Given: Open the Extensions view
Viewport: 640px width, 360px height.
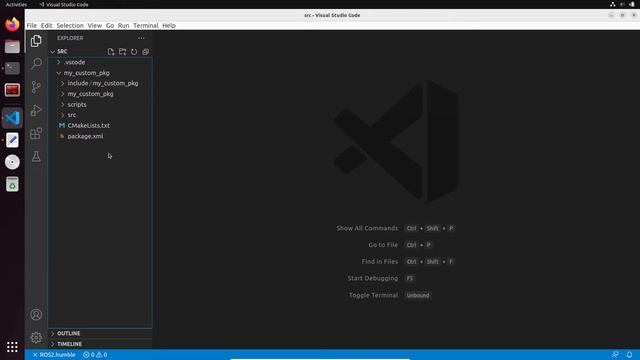Looking at the screenshot, I should [36, 133].
